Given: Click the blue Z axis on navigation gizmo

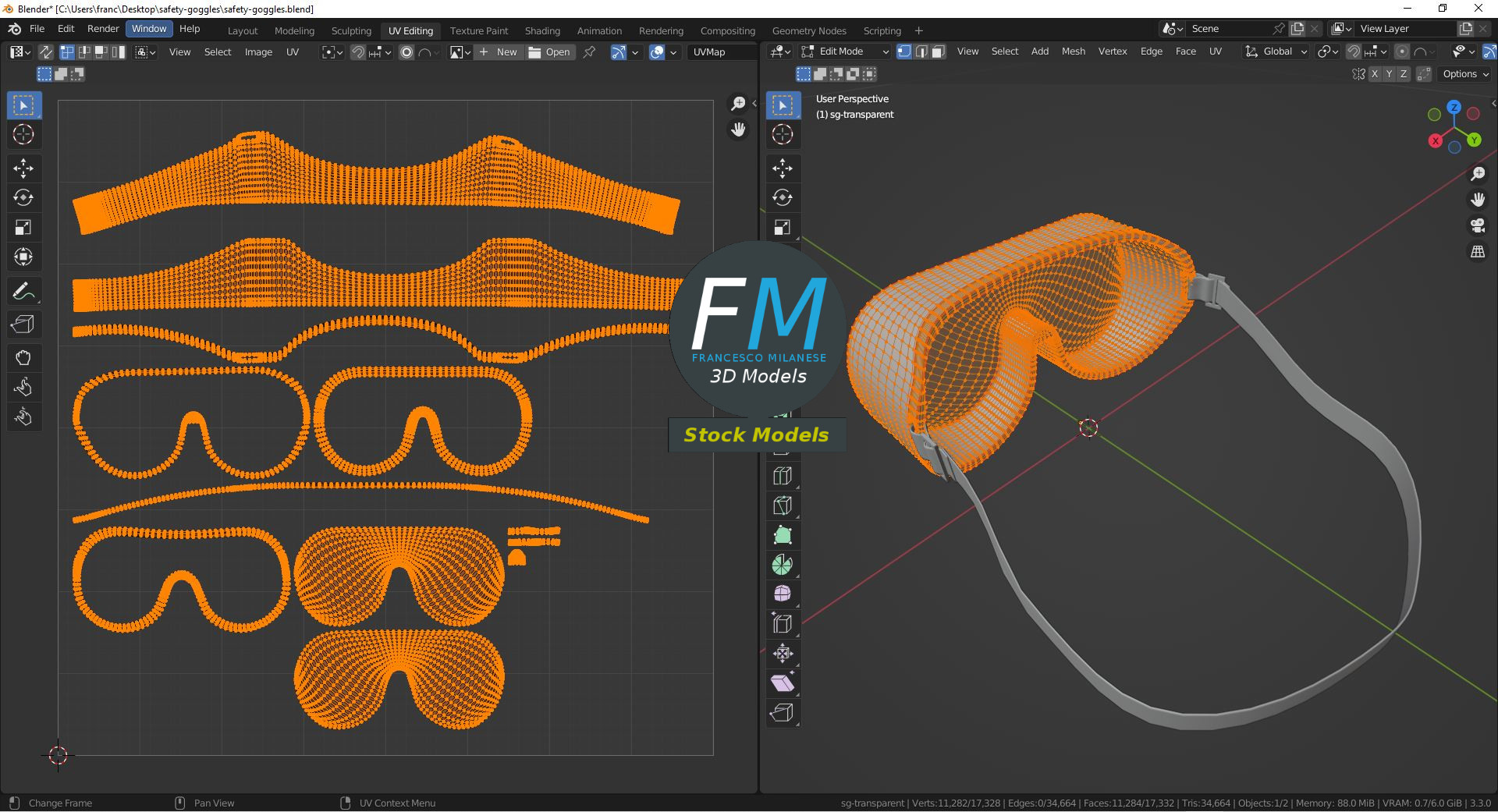Looking at the screenshot, I should (1454, 108).
